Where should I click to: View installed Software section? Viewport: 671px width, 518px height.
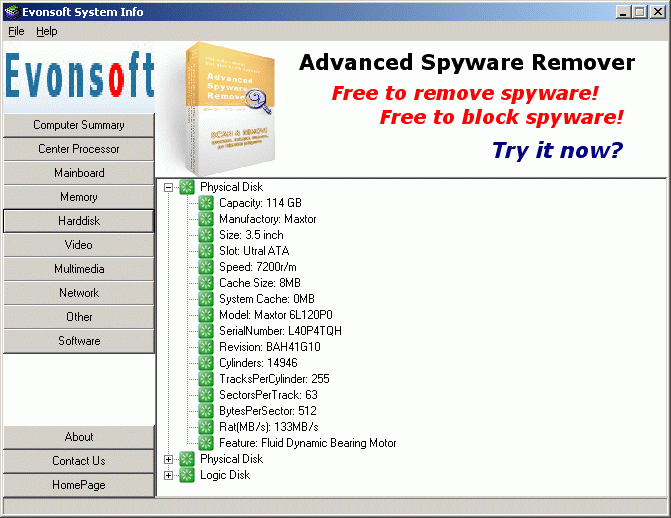pos(79,341)
